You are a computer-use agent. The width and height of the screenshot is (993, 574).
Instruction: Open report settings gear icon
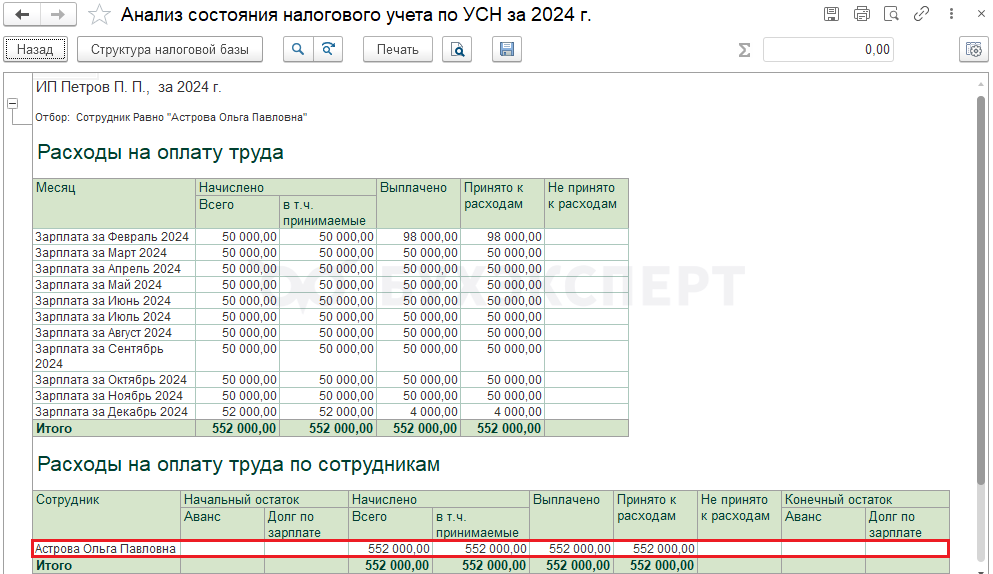click(x=973, y=49)
